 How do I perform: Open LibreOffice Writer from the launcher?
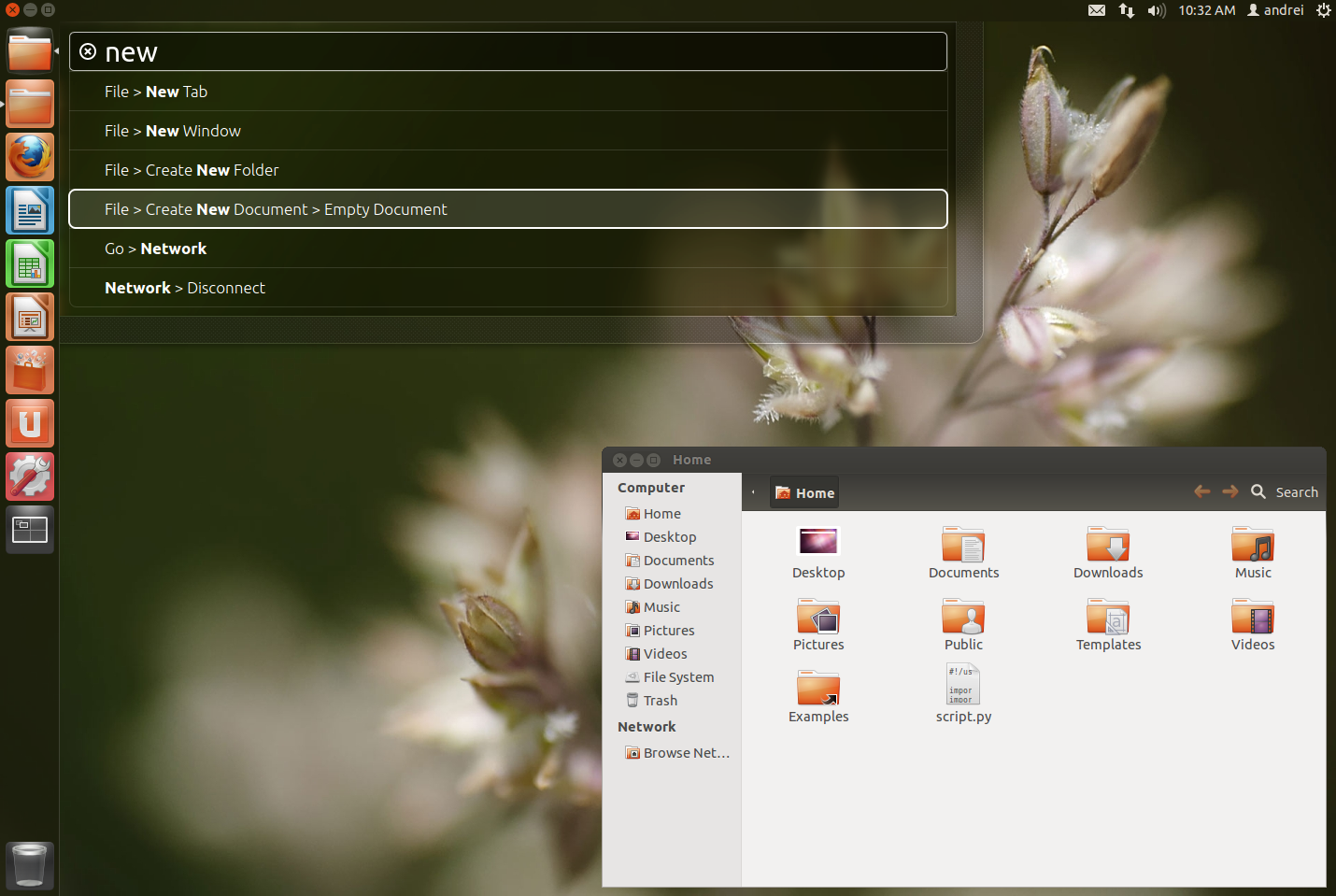[x=29, y=210]
